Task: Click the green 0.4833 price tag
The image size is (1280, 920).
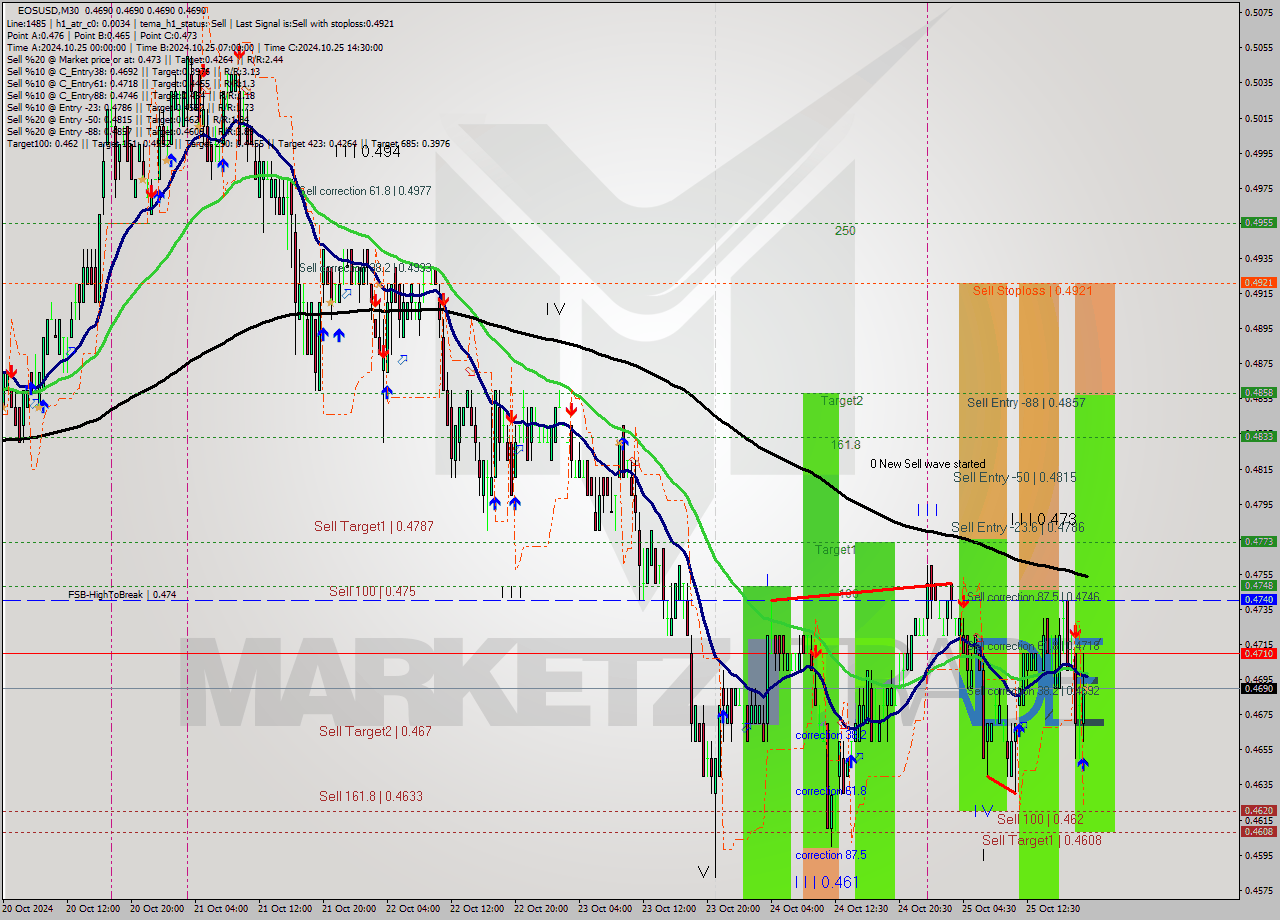Action: point(1258,436)
